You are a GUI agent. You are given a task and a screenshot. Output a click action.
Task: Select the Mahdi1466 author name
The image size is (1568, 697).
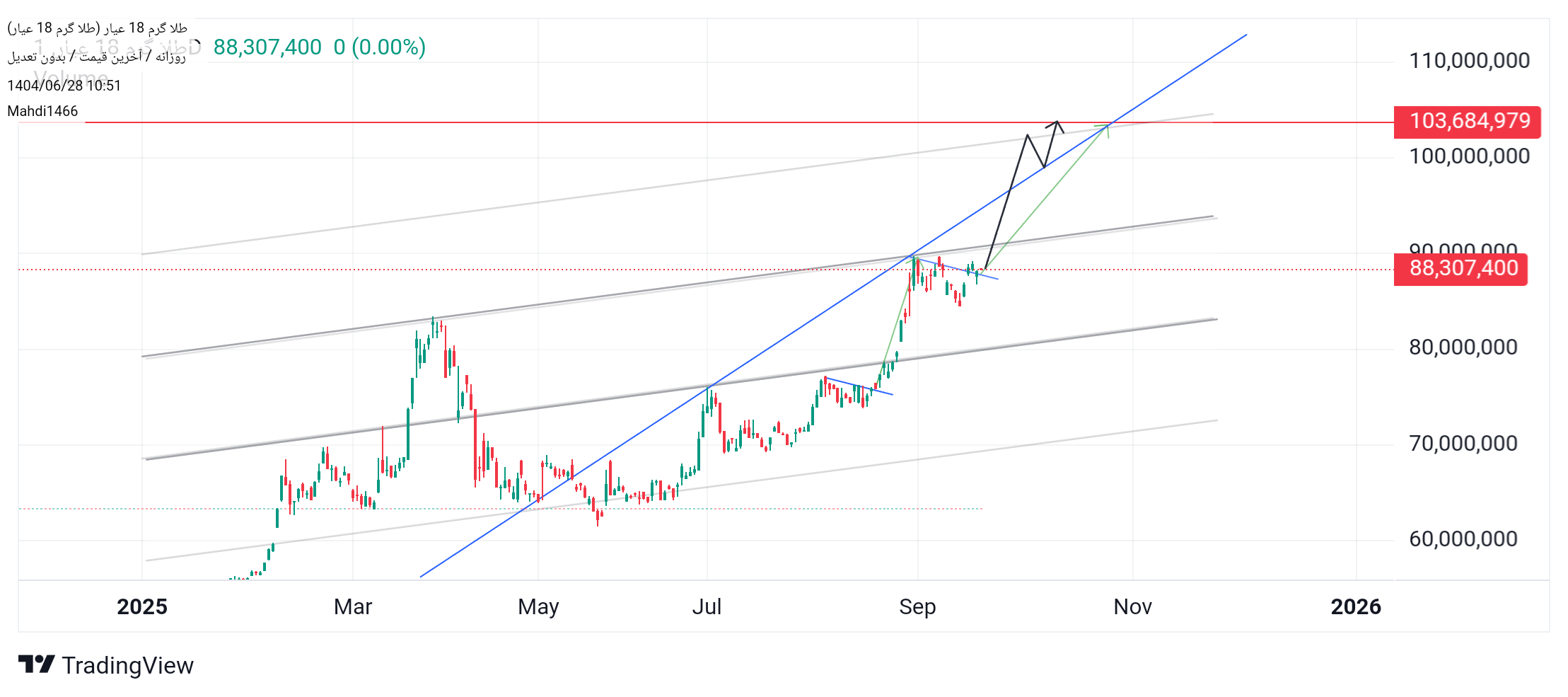click(42, 111)
